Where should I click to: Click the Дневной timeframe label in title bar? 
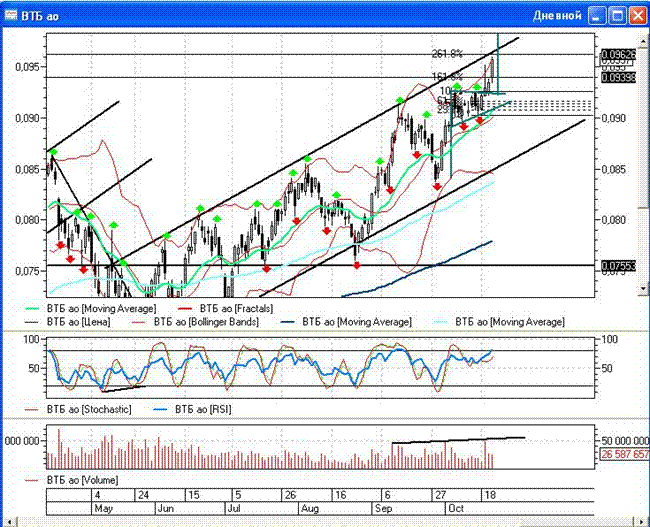click(557, 16)
